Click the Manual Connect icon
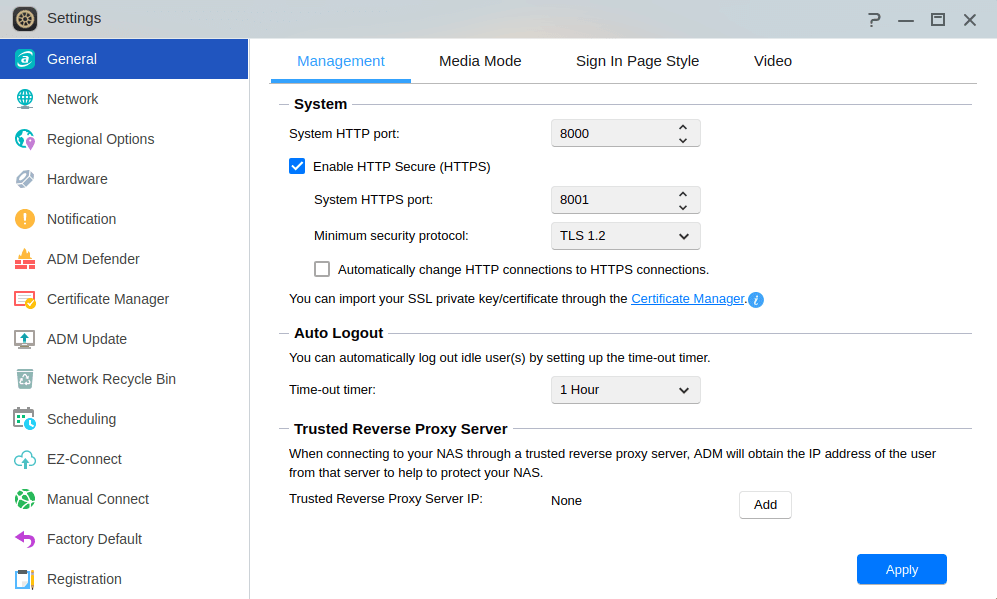 (25, 499)
